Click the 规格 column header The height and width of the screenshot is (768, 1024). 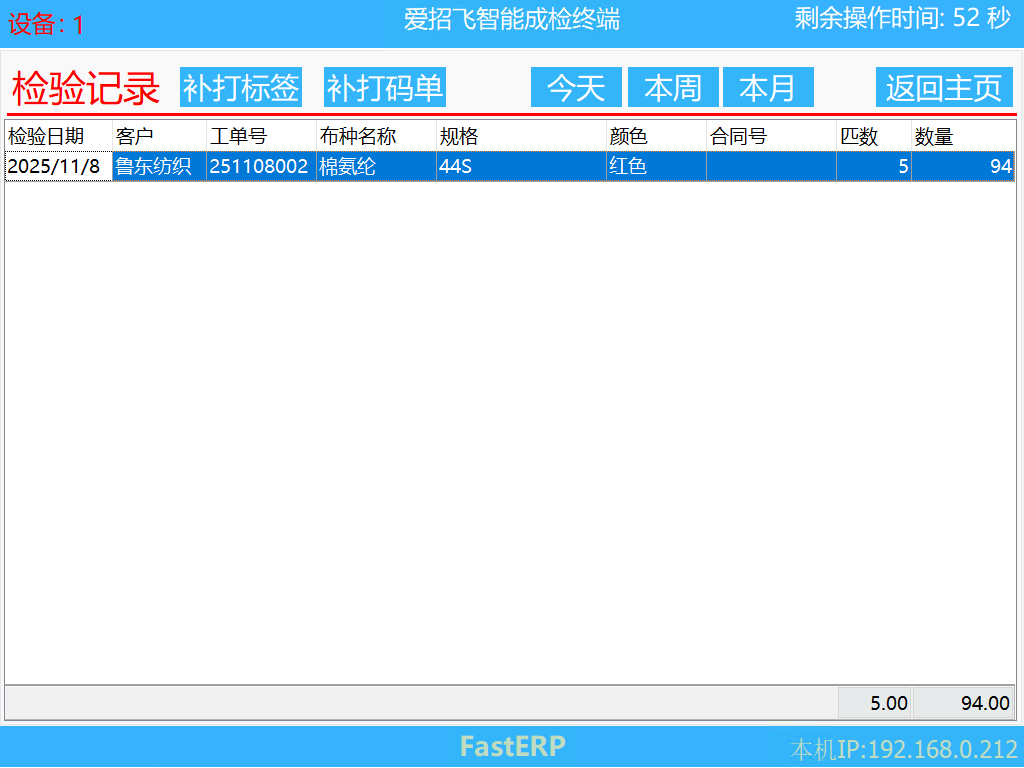(x=521, y=136)
